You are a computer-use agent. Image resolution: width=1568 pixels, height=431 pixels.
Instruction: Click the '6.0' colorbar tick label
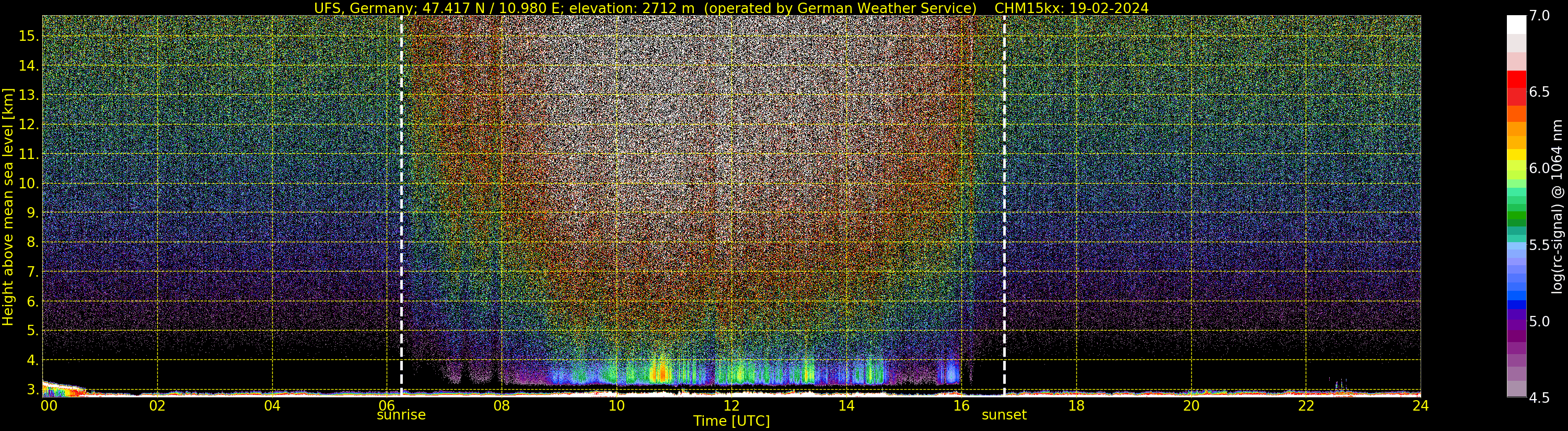point(1539,168)
